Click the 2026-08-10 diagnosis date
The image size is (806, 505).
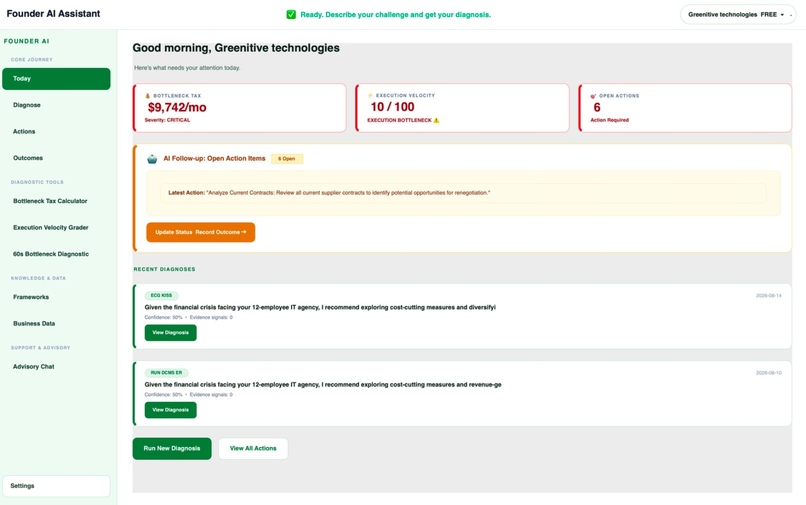[x=768, y=373]
